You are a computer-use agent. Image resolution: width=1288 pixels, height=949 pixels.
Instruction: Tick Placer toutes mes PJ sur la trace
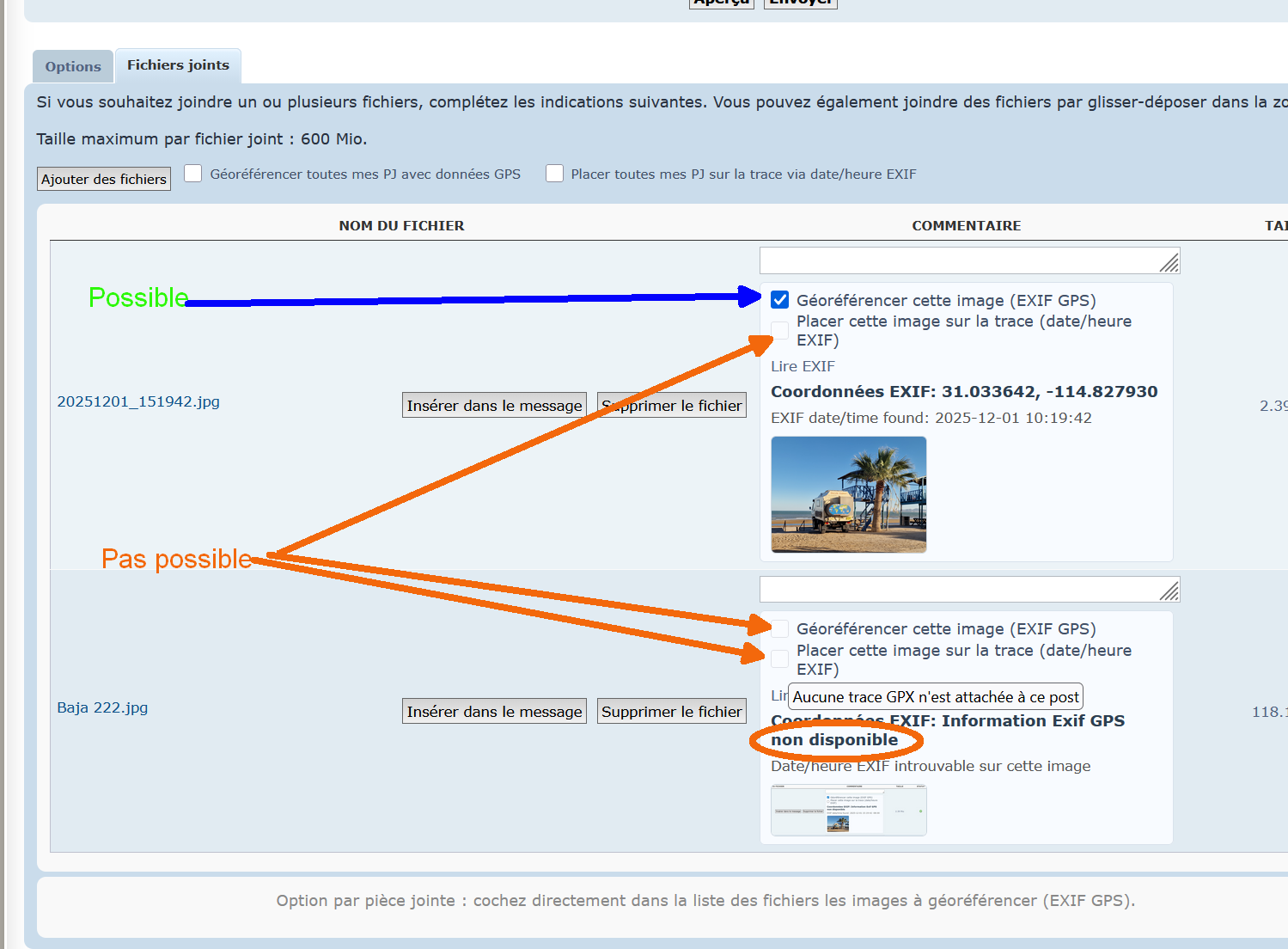pyautogui.click(x=555, y=174)
